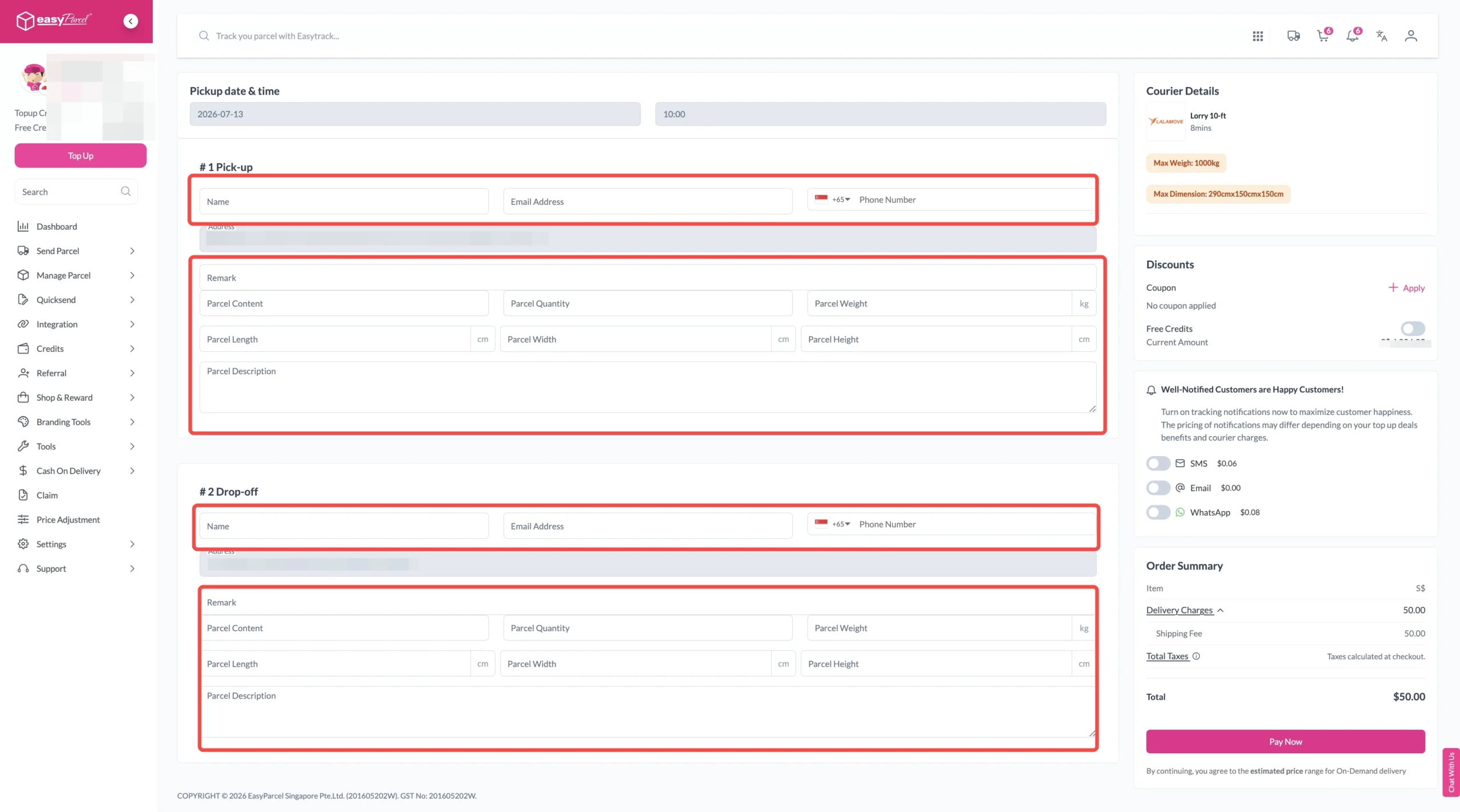Viewport: 1460px width, 812px height.
Task: Click the Pay Now button
Action: click(x=1285, y=741)
